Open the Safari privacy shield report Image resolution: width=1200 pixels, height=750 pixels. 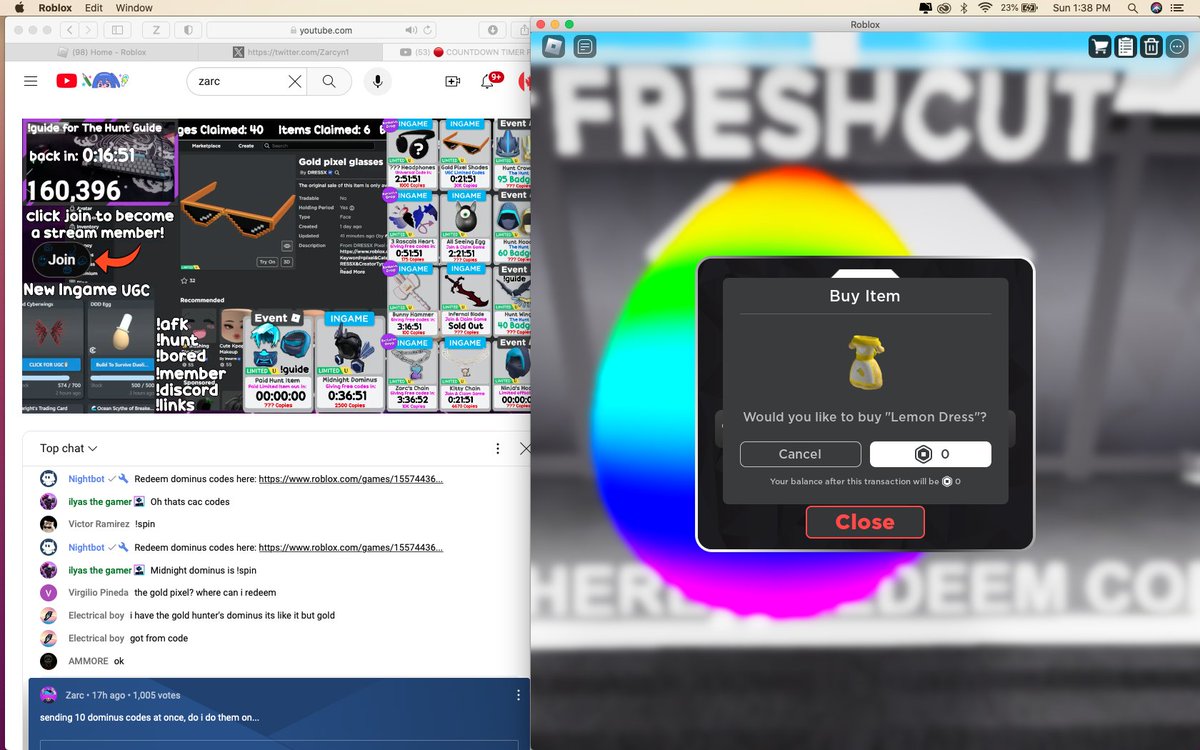[x=189, y=30]
